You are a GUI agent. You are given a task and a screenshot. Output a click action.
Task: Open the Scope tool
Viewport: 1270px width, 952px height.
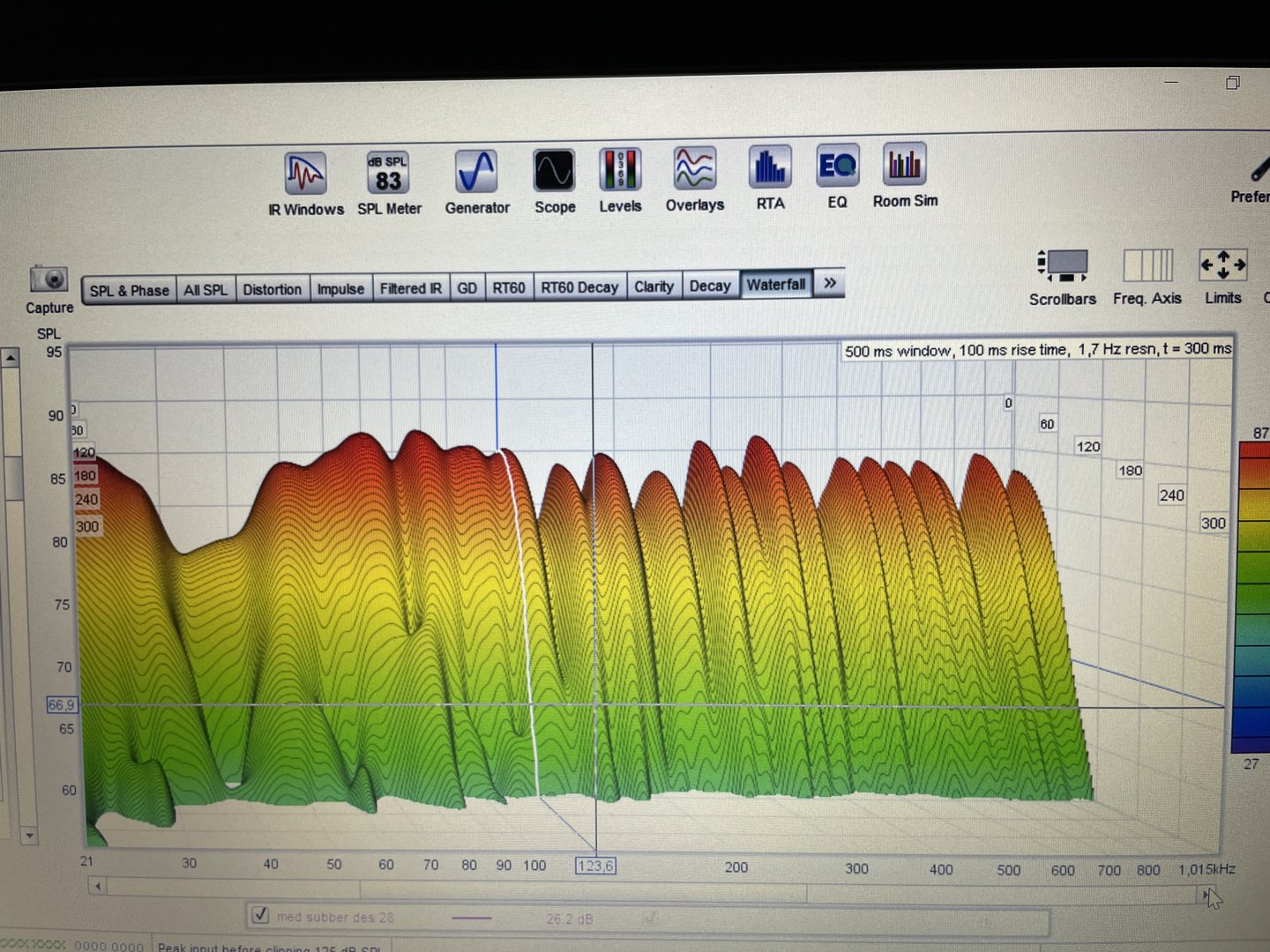(x=555, y=181)
